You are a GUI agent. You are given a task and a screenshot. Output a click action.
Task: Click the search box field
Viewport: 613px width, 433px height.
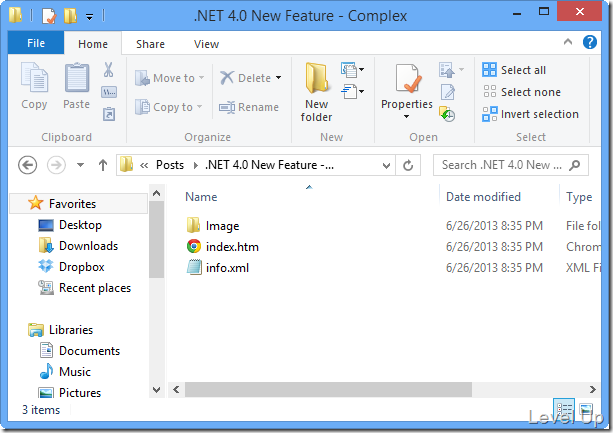(x=510, y=165)
